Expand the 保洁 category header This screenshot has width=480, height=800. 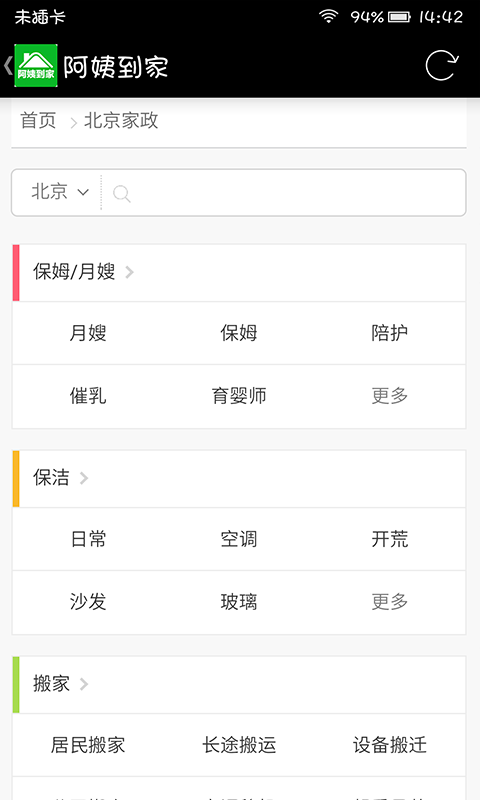(x=239, y=479)
